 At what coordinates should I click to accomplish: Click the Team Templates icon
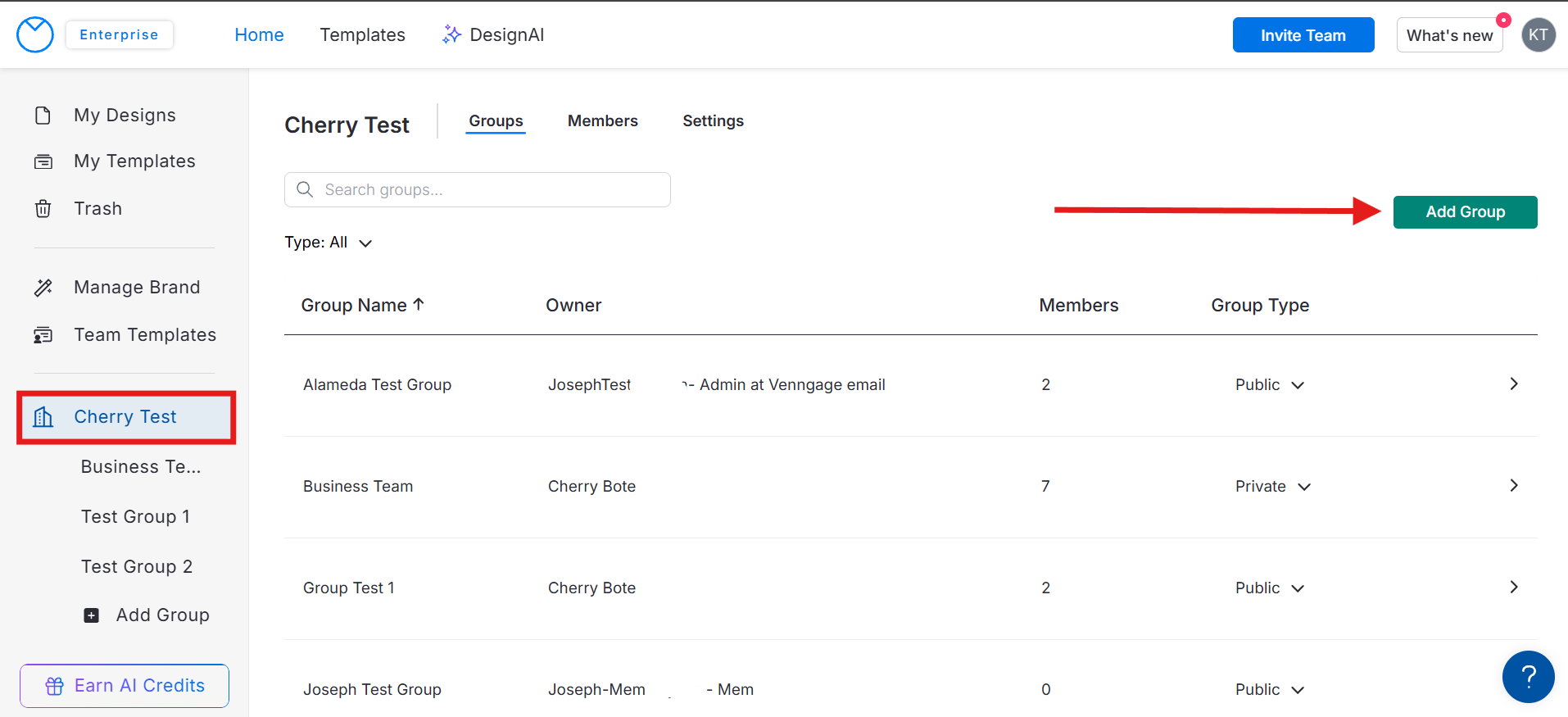(x=43, y=335)
